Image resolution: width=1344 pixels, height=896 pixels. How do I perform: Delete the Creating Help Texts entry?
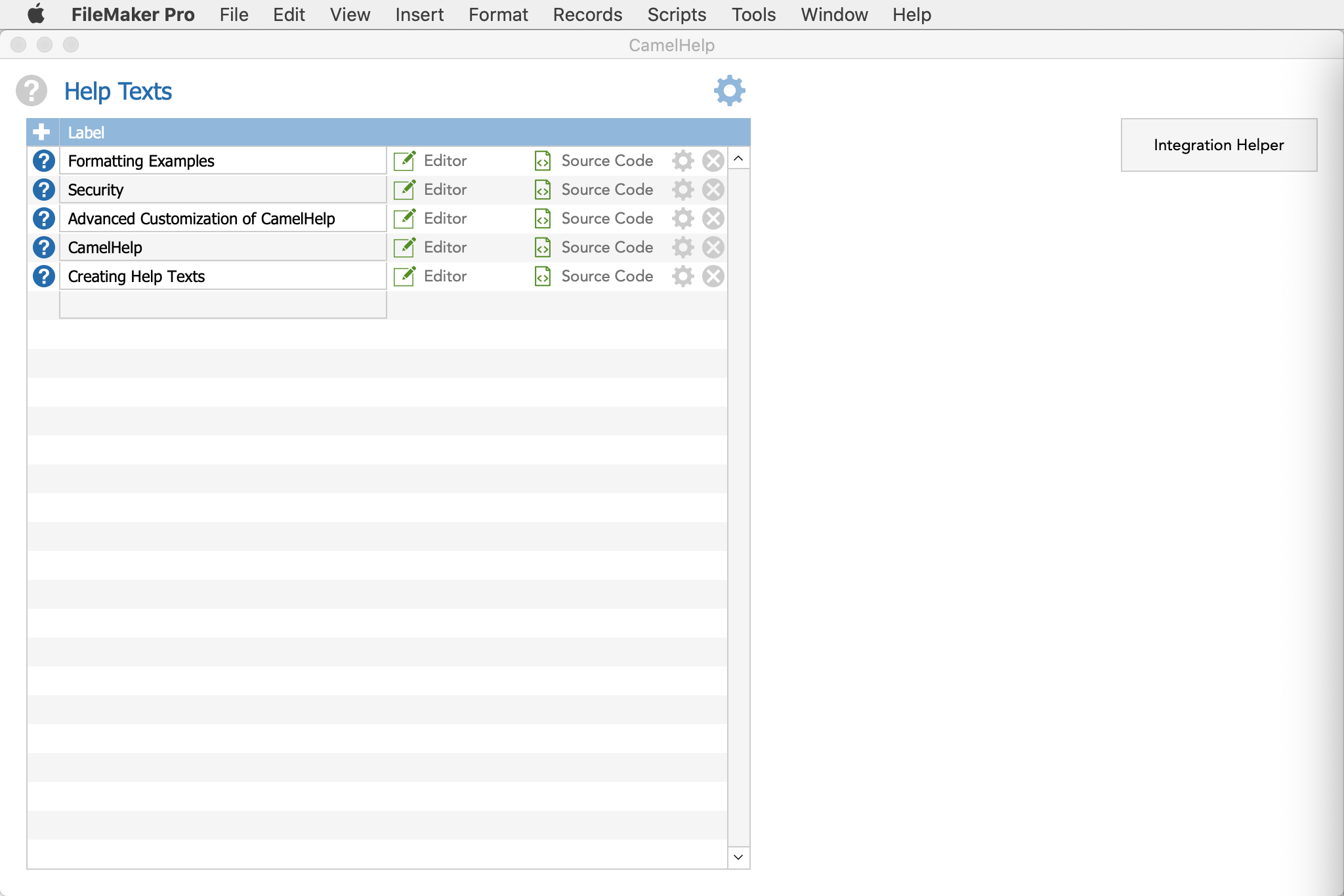(713, 276)
